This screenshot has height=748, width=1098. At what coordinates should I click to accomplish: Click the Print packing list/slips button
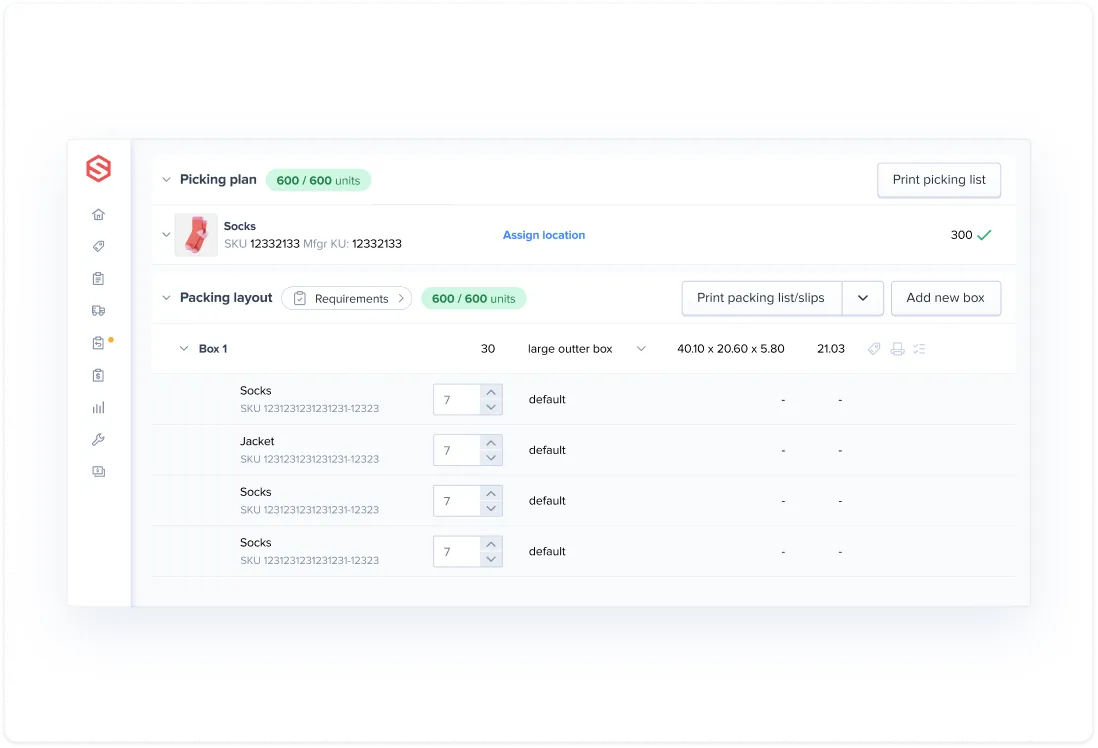point(761,298)
